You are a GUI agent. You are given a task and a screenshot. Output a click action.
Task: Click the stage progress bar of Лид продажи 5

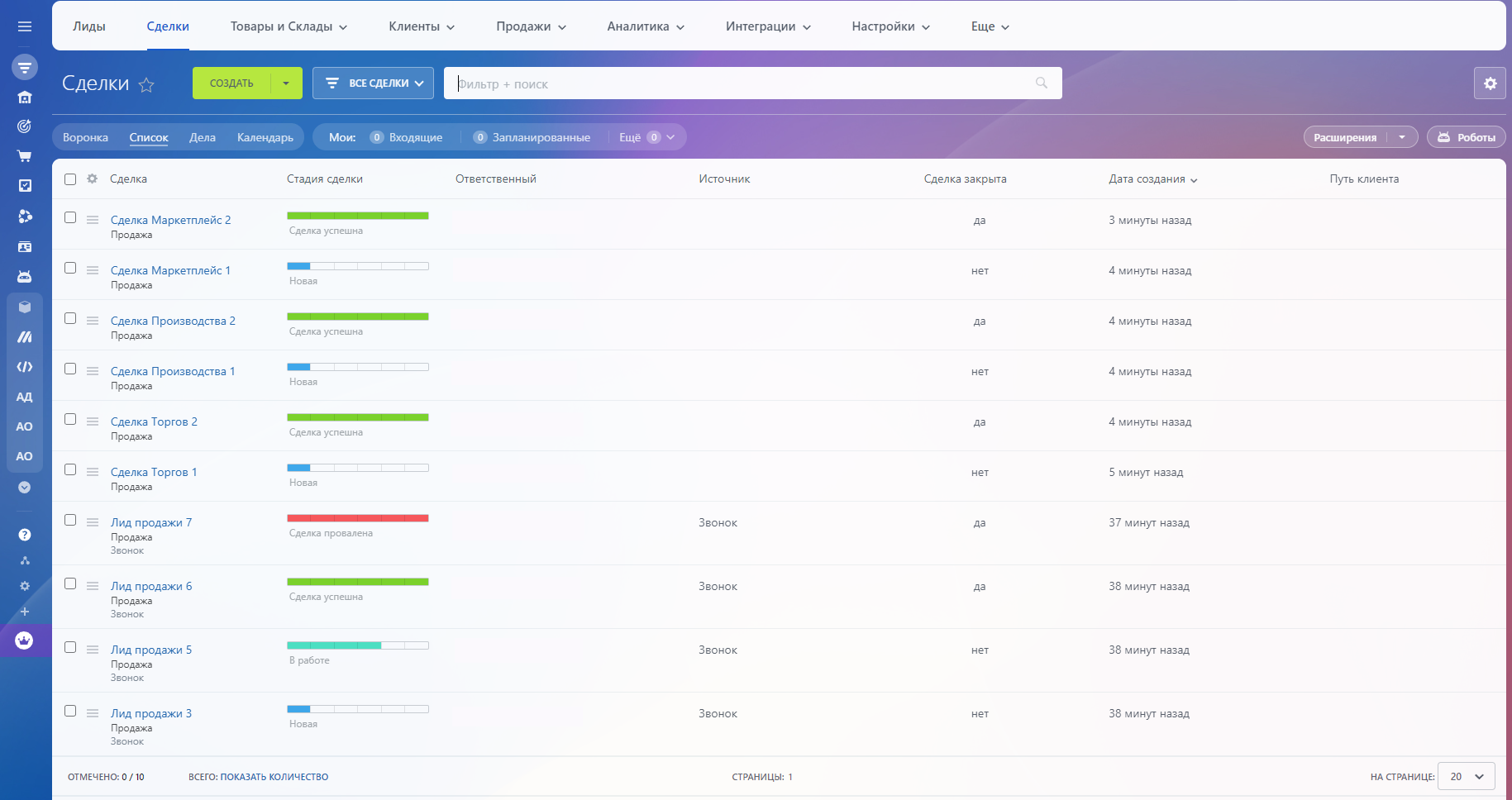tap(357, 645)
